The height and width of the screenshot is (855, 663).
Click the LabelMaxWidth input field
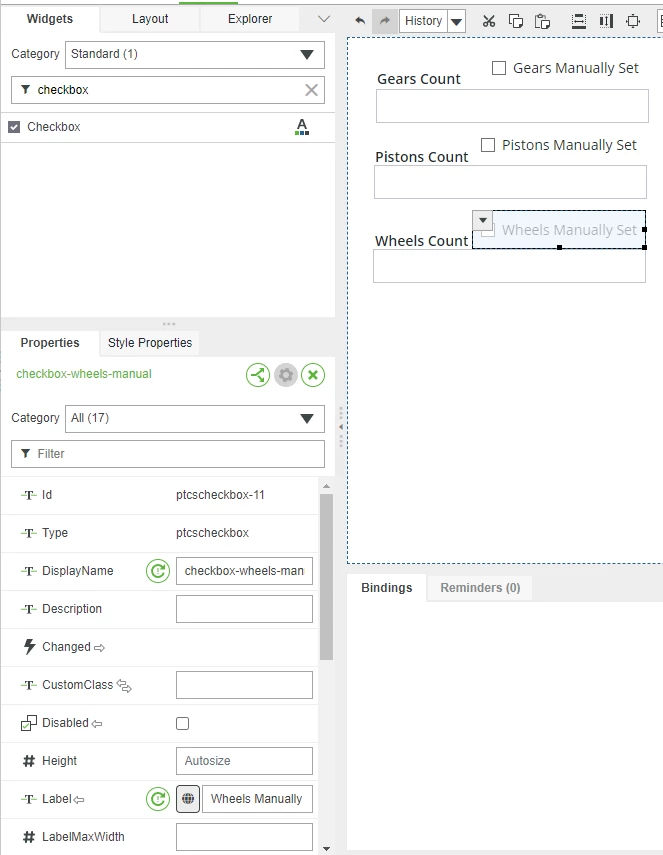point(244,837)
